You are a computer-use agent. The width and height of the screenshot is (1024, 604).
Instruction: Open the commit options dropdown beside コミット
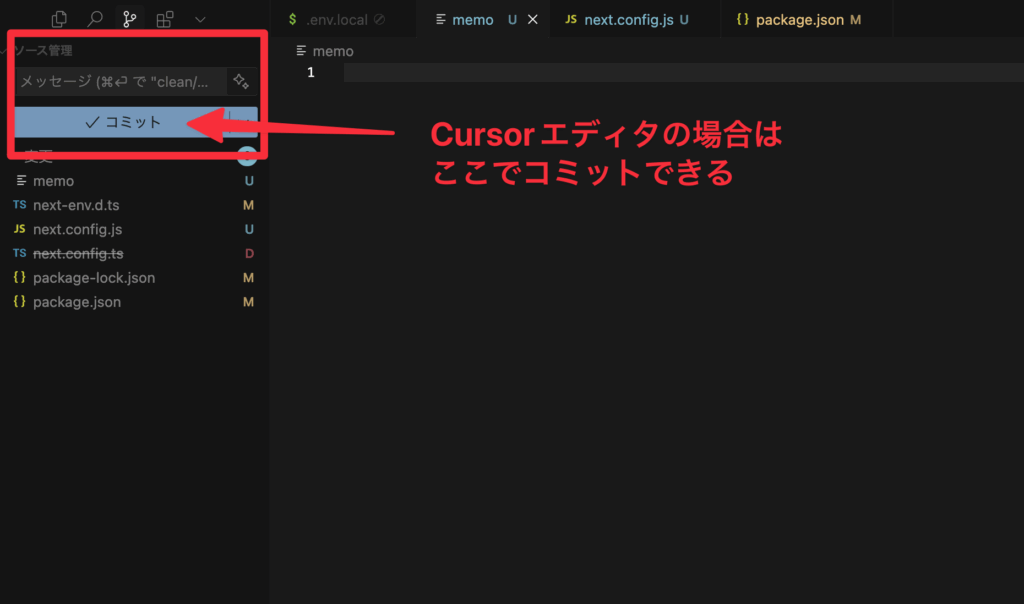[x=243, y=123]
